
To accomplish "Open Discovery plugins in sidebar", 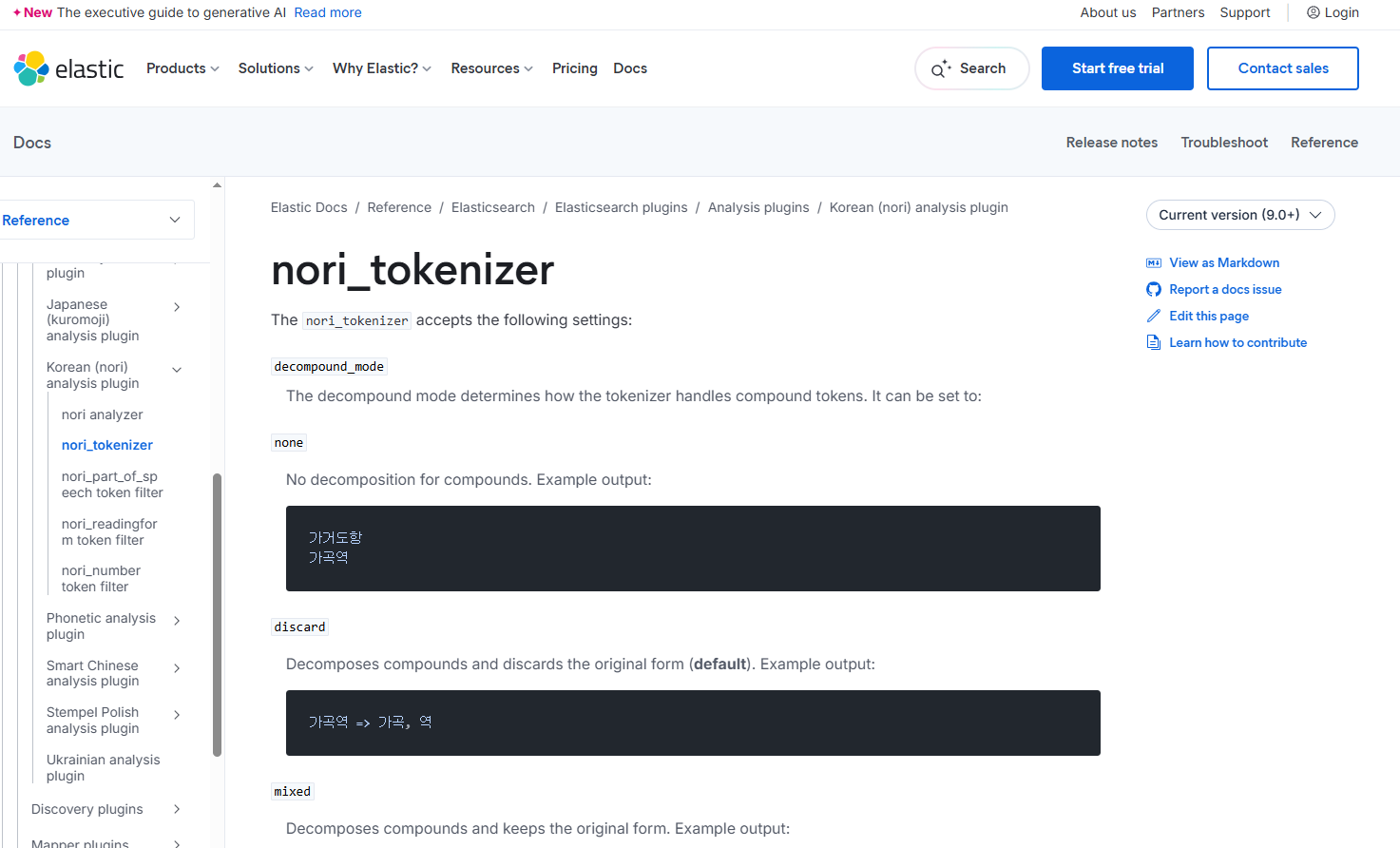I will coord(87,809).
